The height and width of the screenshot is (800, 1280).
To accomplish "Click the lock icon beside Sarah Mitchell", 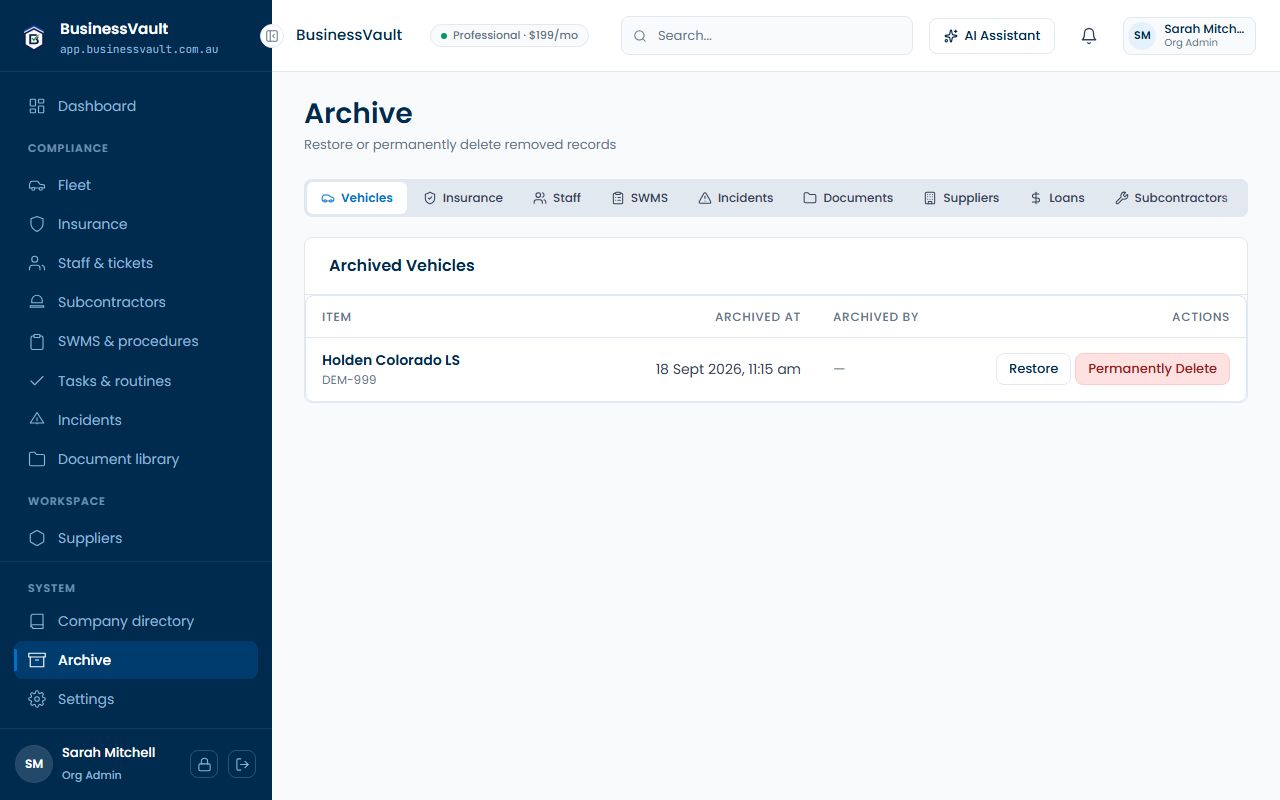I will (x=204, y=764).
